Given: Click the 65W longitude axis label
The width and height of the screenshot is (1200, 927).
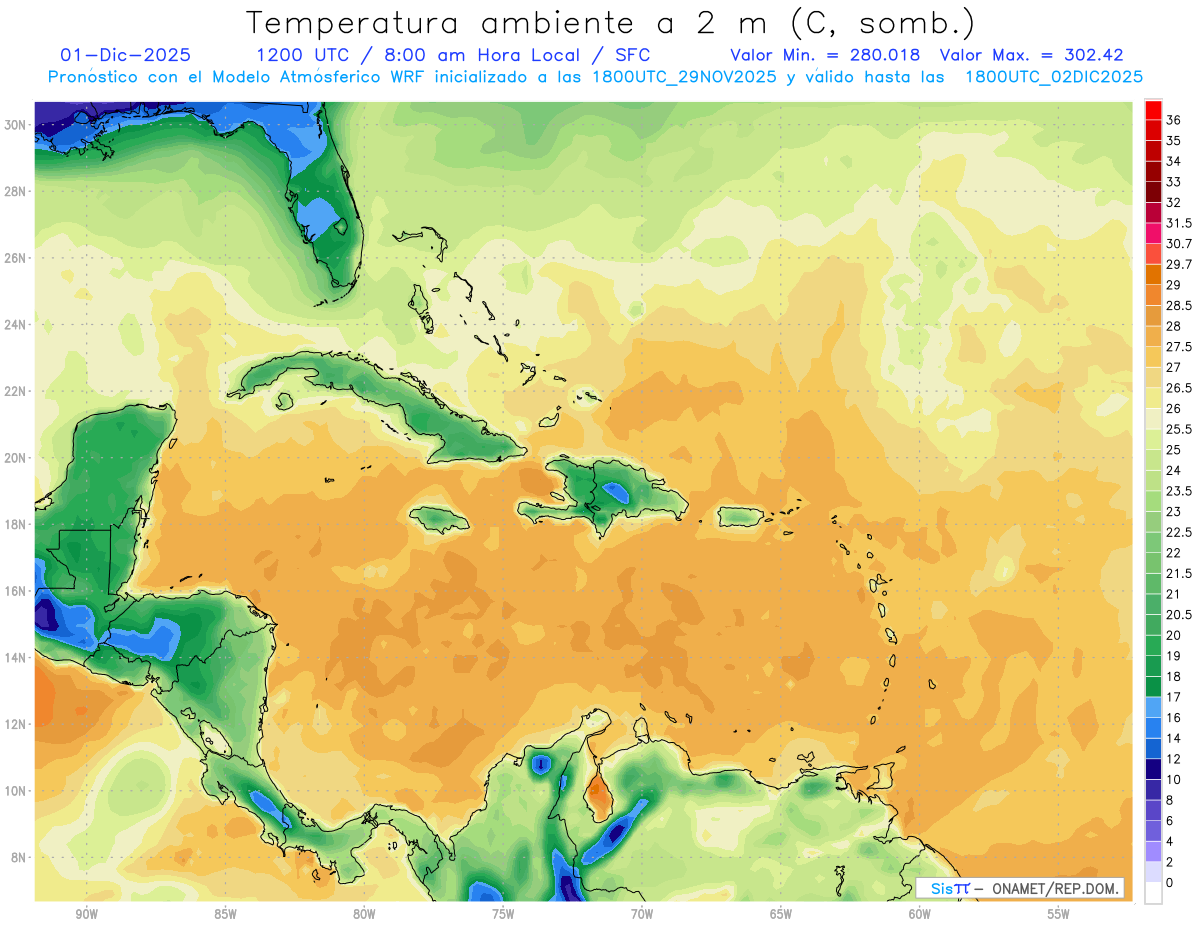Looking at the screenshot, I should (x=781, y=914).
